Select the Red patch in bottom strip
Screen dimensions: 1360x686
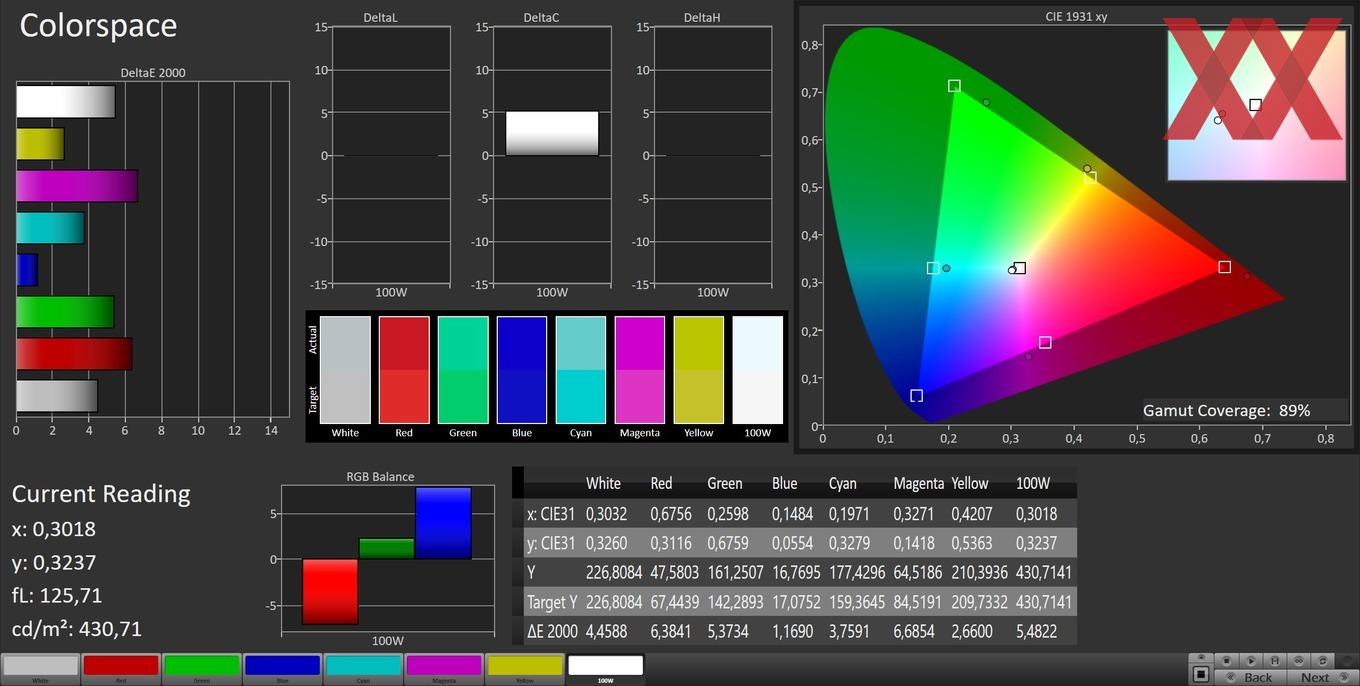(x=121, y=668)
